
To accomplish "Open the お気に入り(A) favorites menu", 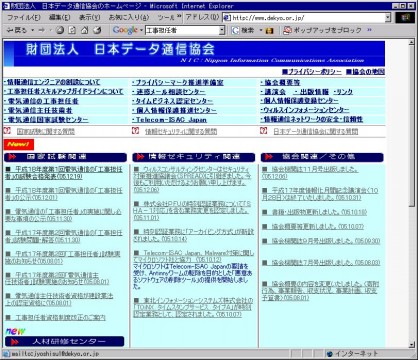I will (x=129, y=17).
